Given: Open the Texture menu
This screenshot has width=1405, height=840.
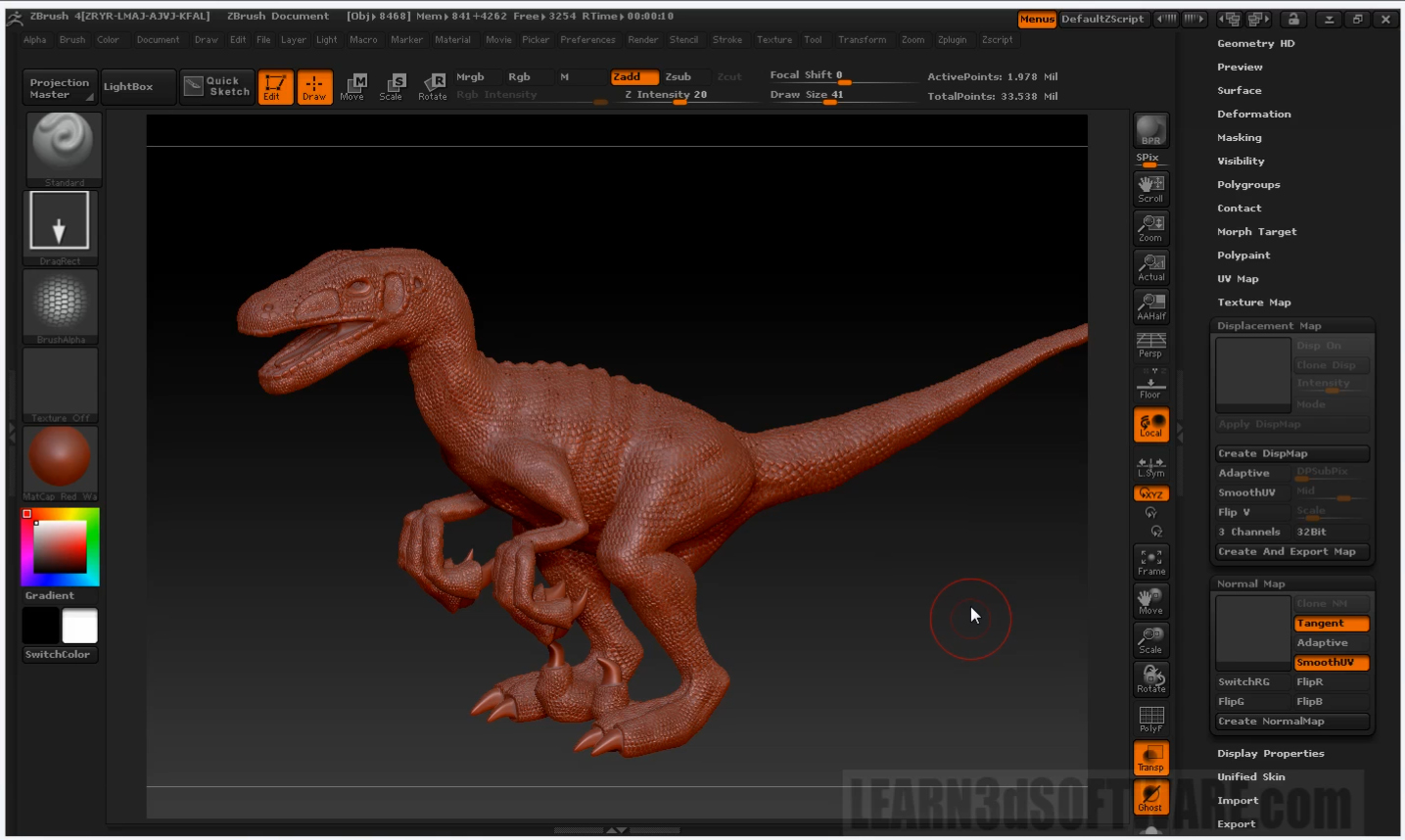Looking at the screenshot, I should (773, 40).
